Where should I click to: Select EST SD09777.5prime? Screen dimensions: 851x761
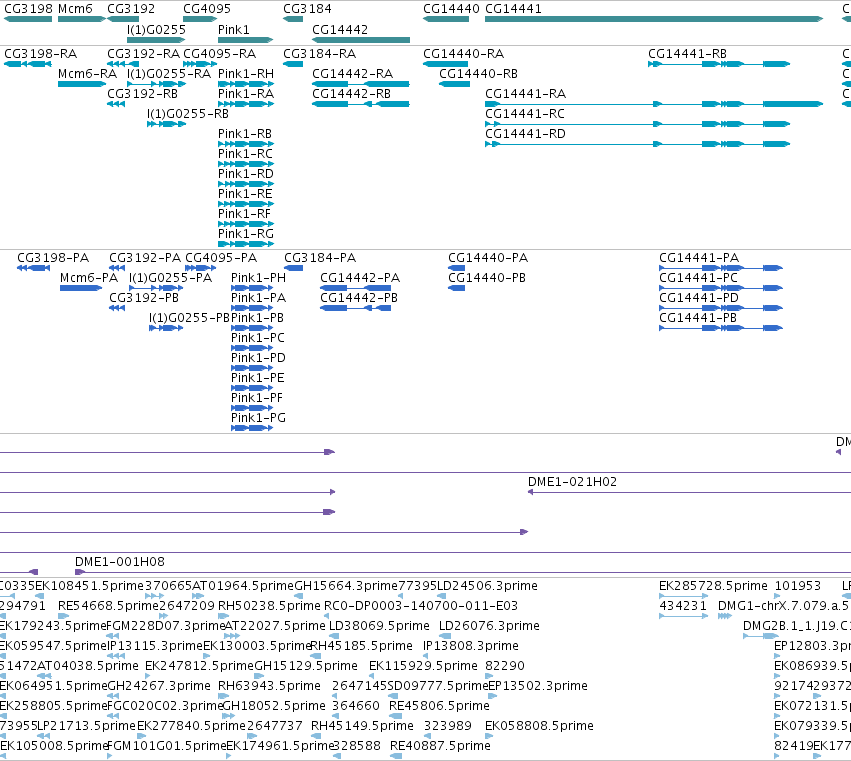pos(438,687)
